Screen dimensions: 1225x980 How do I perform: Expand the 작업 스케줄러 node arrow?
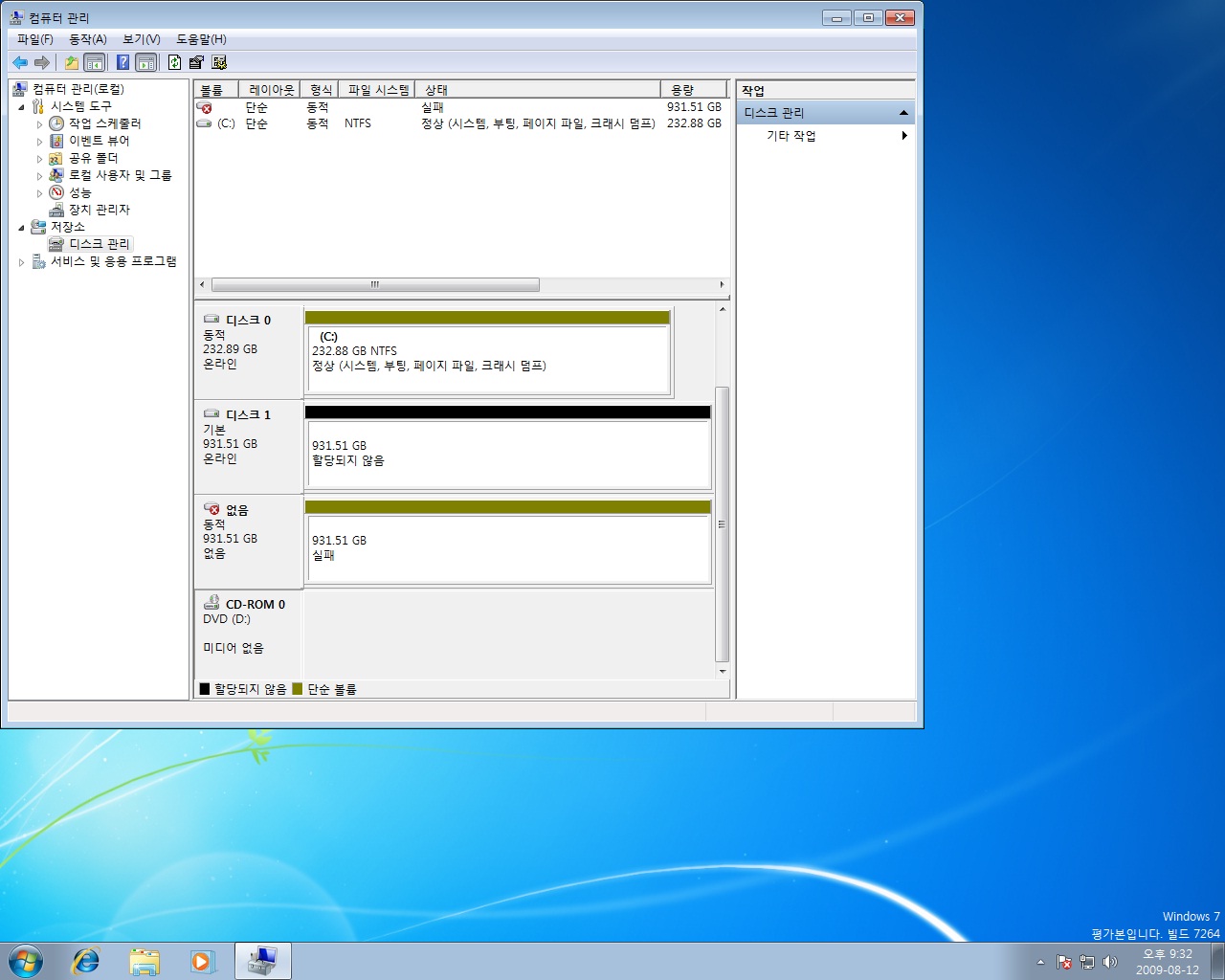(x=39, y=123)
